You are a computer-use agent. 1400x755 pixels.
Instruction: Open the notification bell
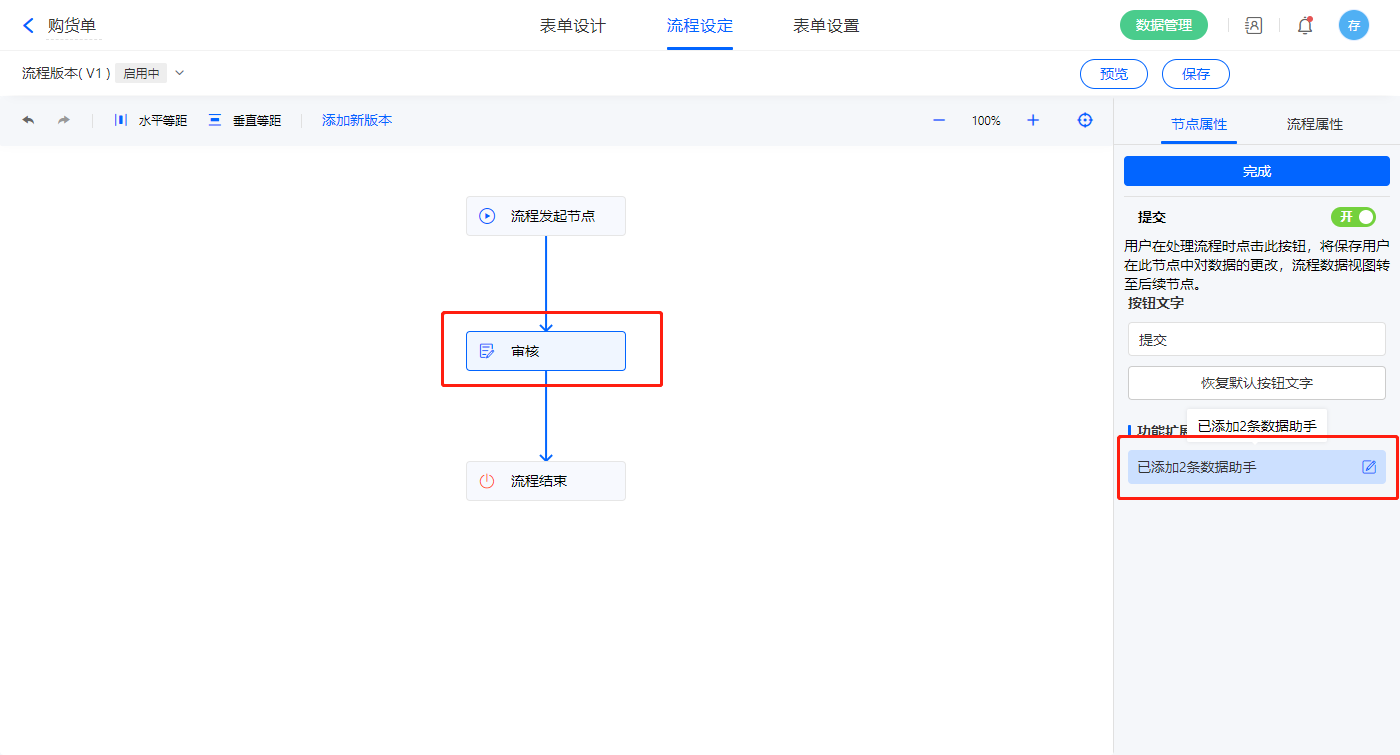pos(1305,26)
